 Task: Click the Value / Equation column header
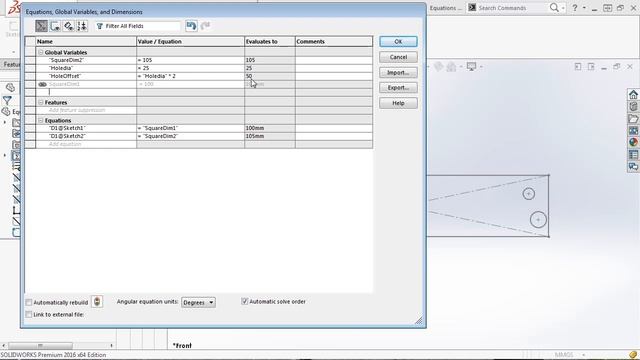click(190, 42)
